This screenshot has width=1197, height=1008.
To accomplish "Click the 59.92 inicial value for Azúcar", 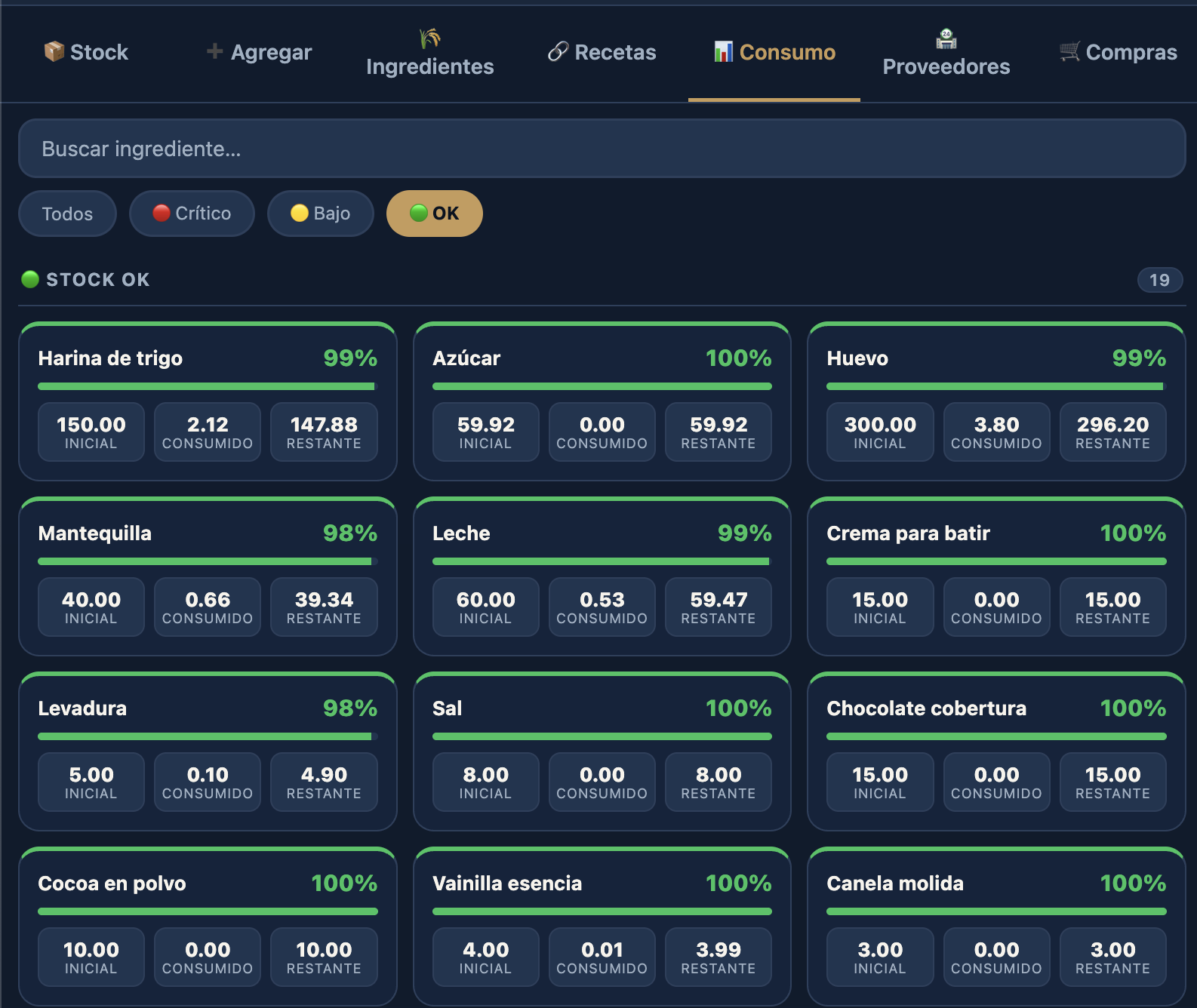I will (486, 425).
